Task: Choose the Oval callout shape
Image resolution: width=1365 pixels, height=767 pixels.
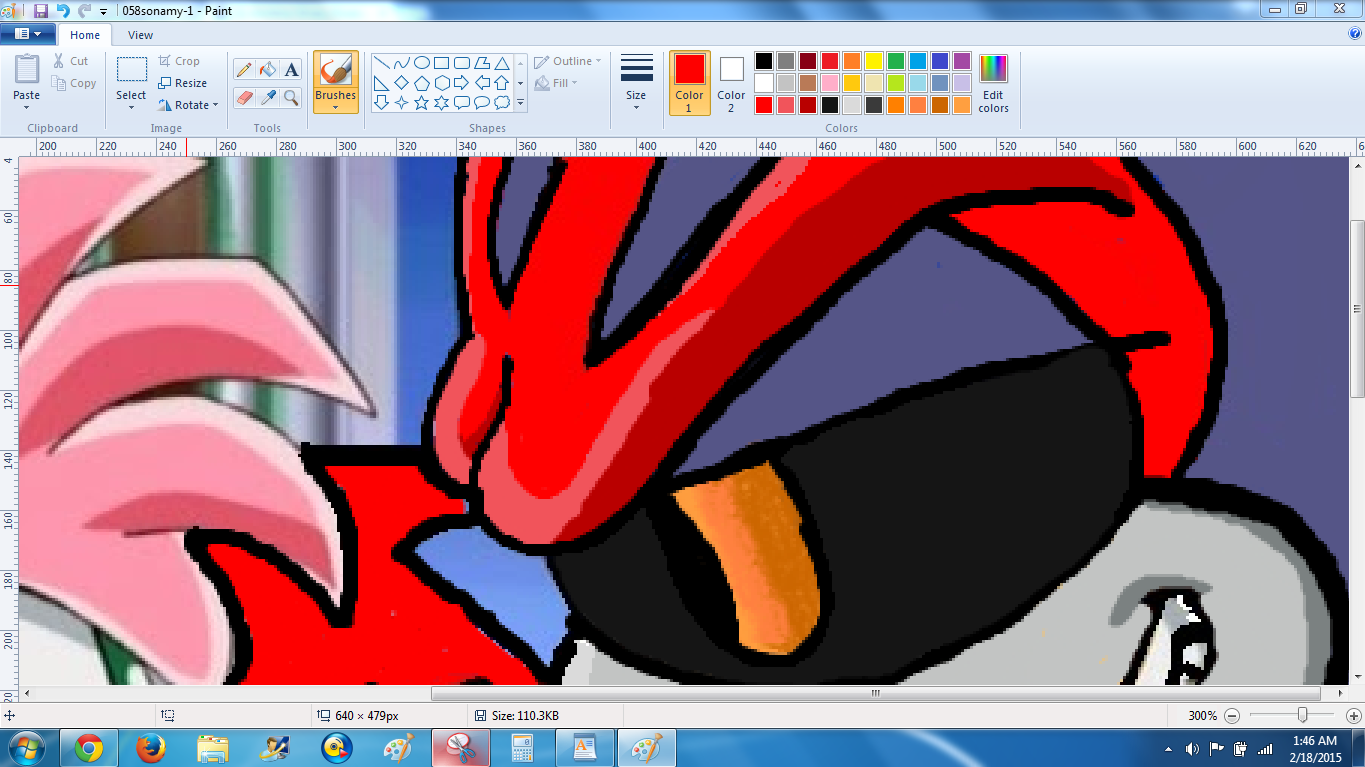Action: [481, 102]
